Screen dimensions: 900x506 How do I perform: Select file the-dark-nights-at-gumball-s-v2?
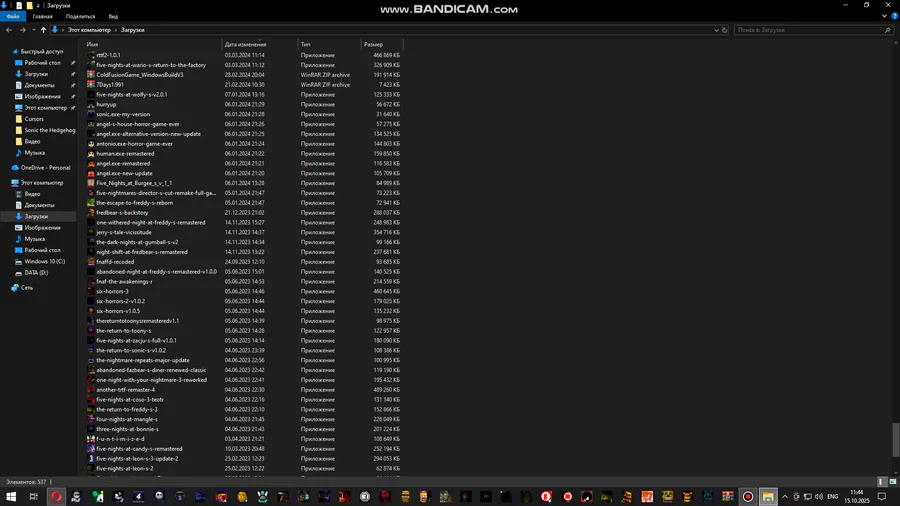pos(137,242)
